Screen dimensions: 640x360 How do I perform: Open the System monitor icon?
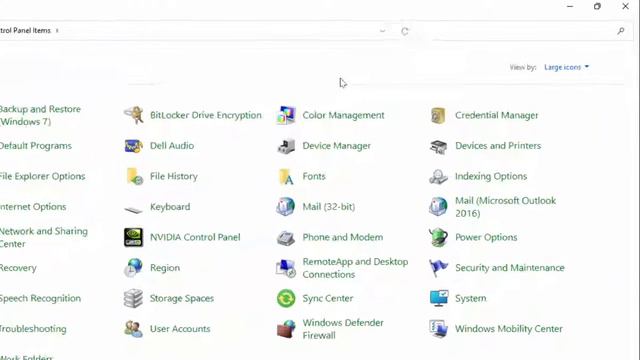[x=439, y=298]
